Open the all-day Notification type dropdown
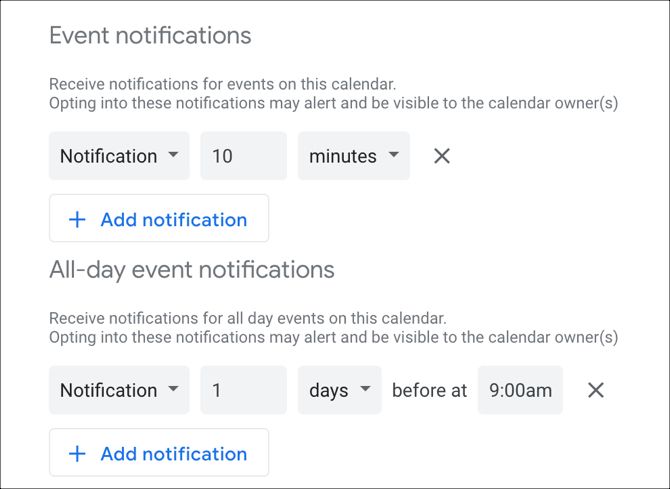 (119, 390)
